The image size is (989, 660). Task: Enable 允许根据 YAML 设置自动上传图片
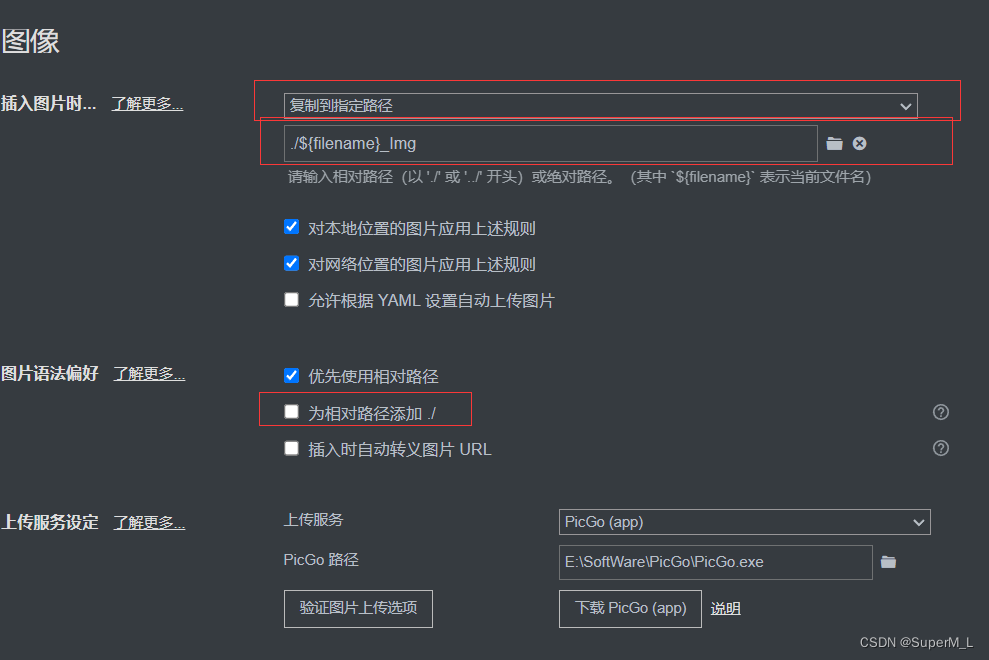[x=291, y=299]
